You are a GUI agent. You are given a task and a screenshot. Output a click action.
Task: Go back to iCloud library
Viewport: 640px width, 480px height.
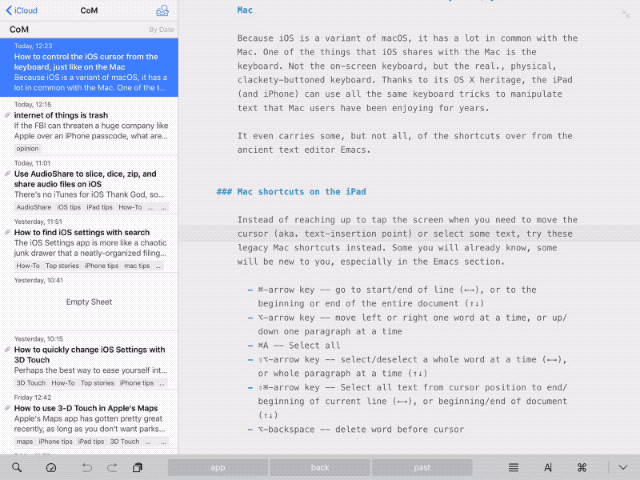tap(22, 10)
